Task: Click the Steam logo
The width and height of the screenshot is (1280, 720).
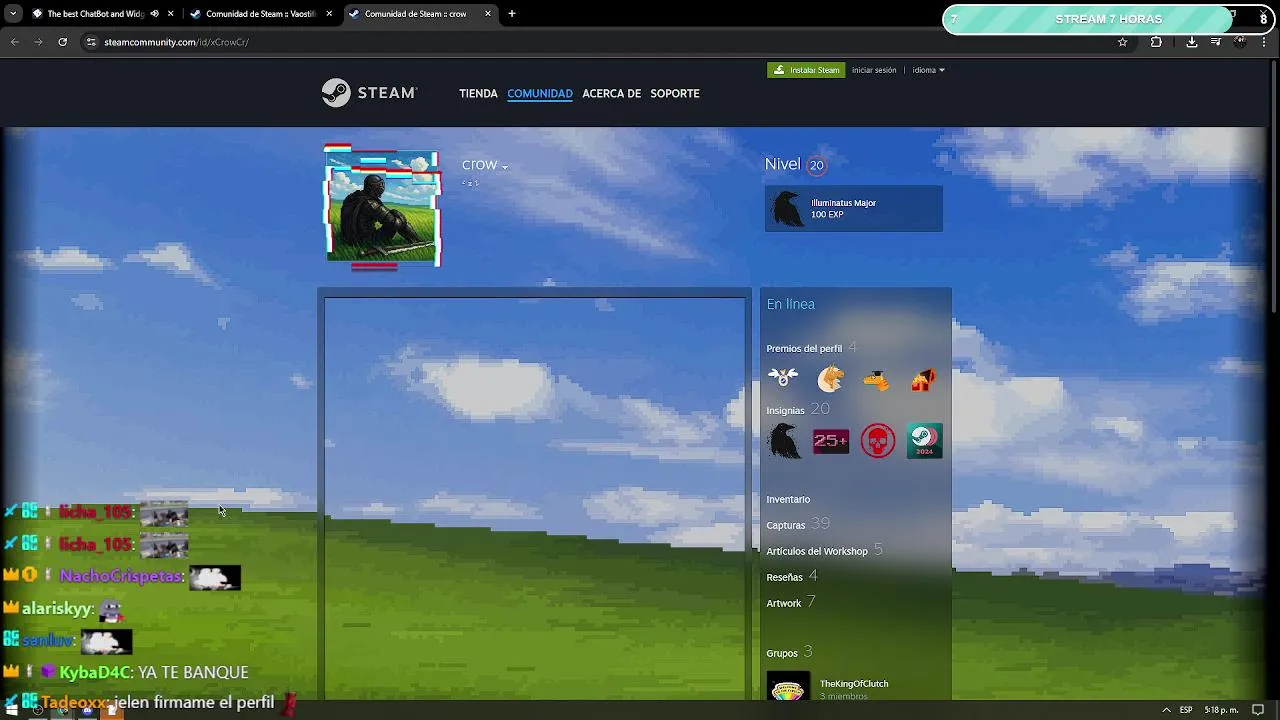Action: [x=369, y=93]
